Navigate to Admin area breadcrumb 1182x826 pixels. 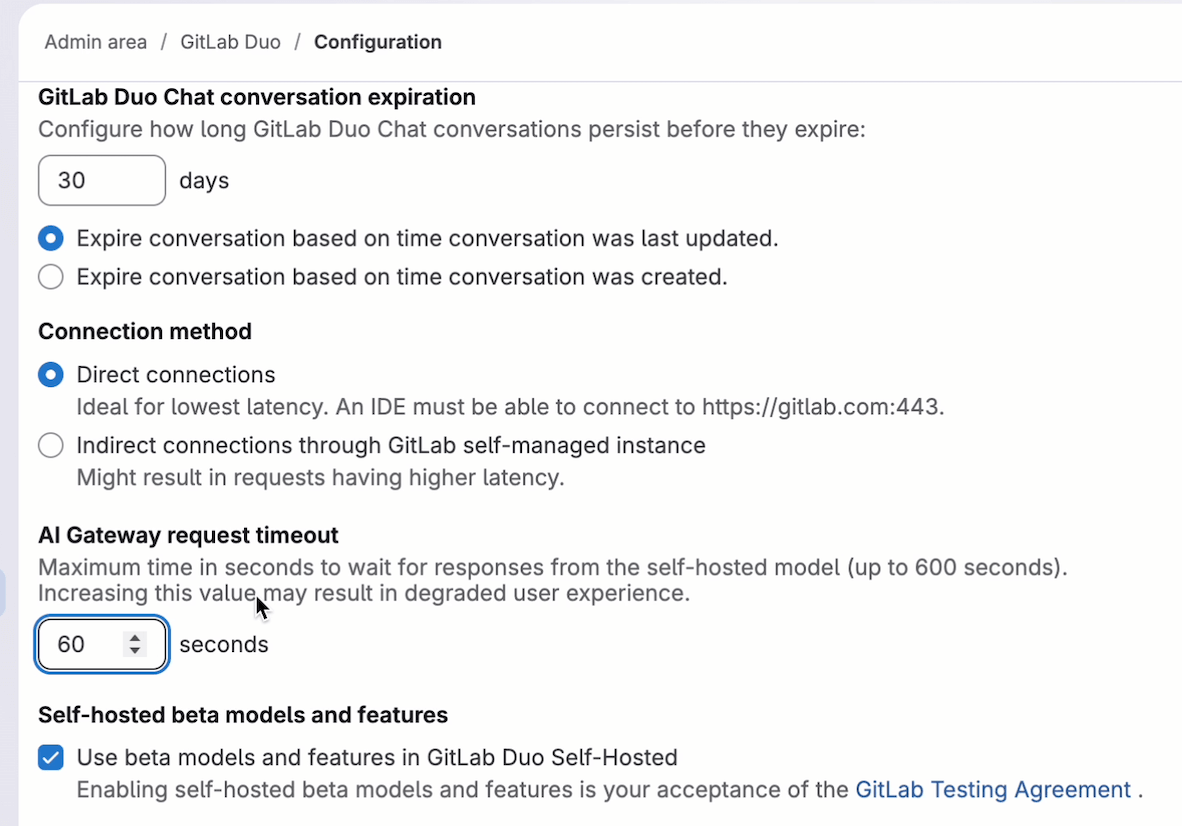point(95,42)
